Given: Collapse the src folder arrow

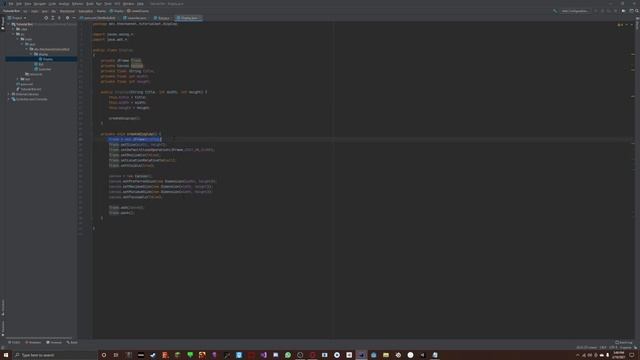Looking at the screenshot, I should tap(13, 34).
